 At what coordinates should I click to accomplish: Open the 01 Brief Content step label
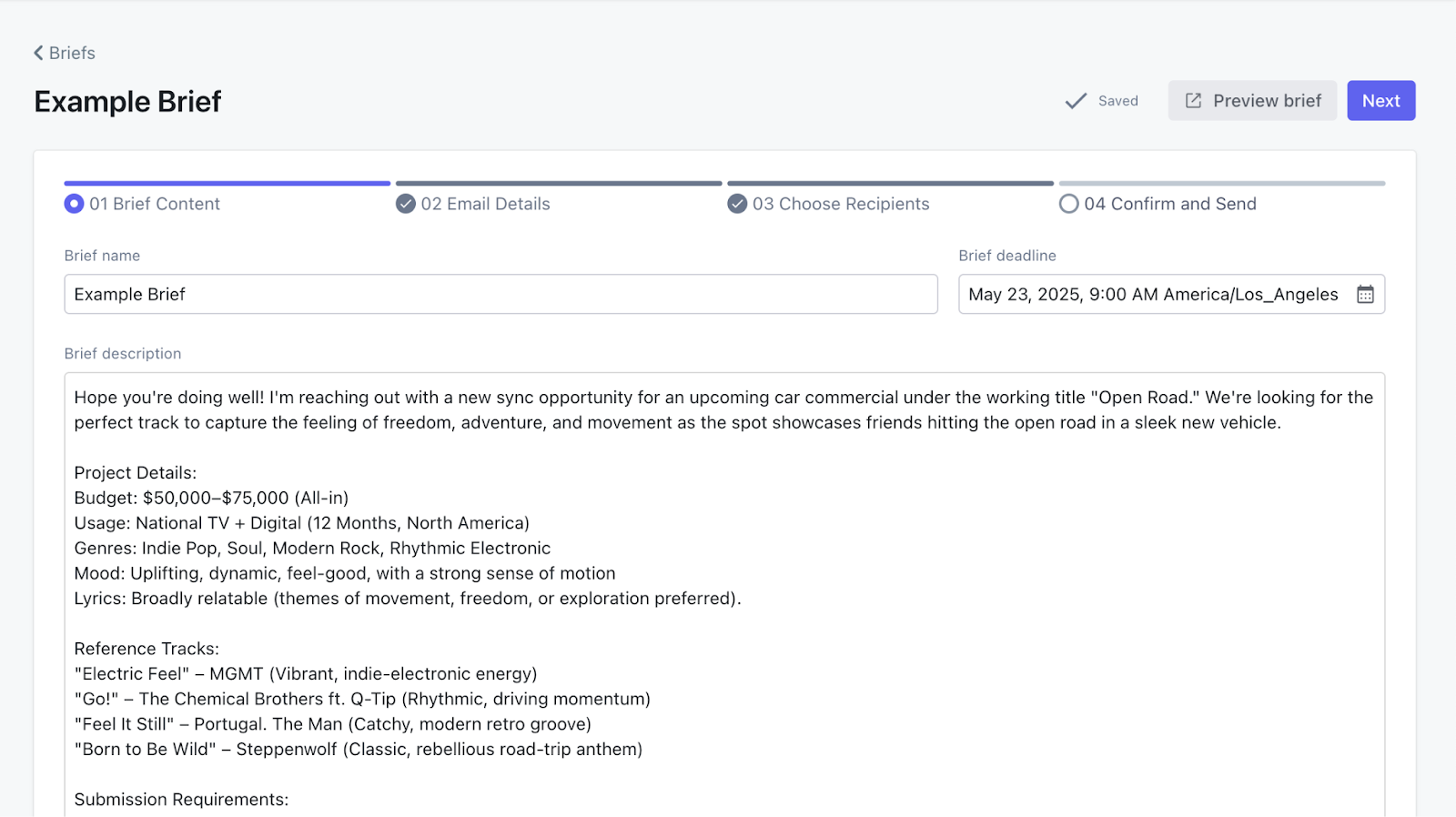coord(155,204)
